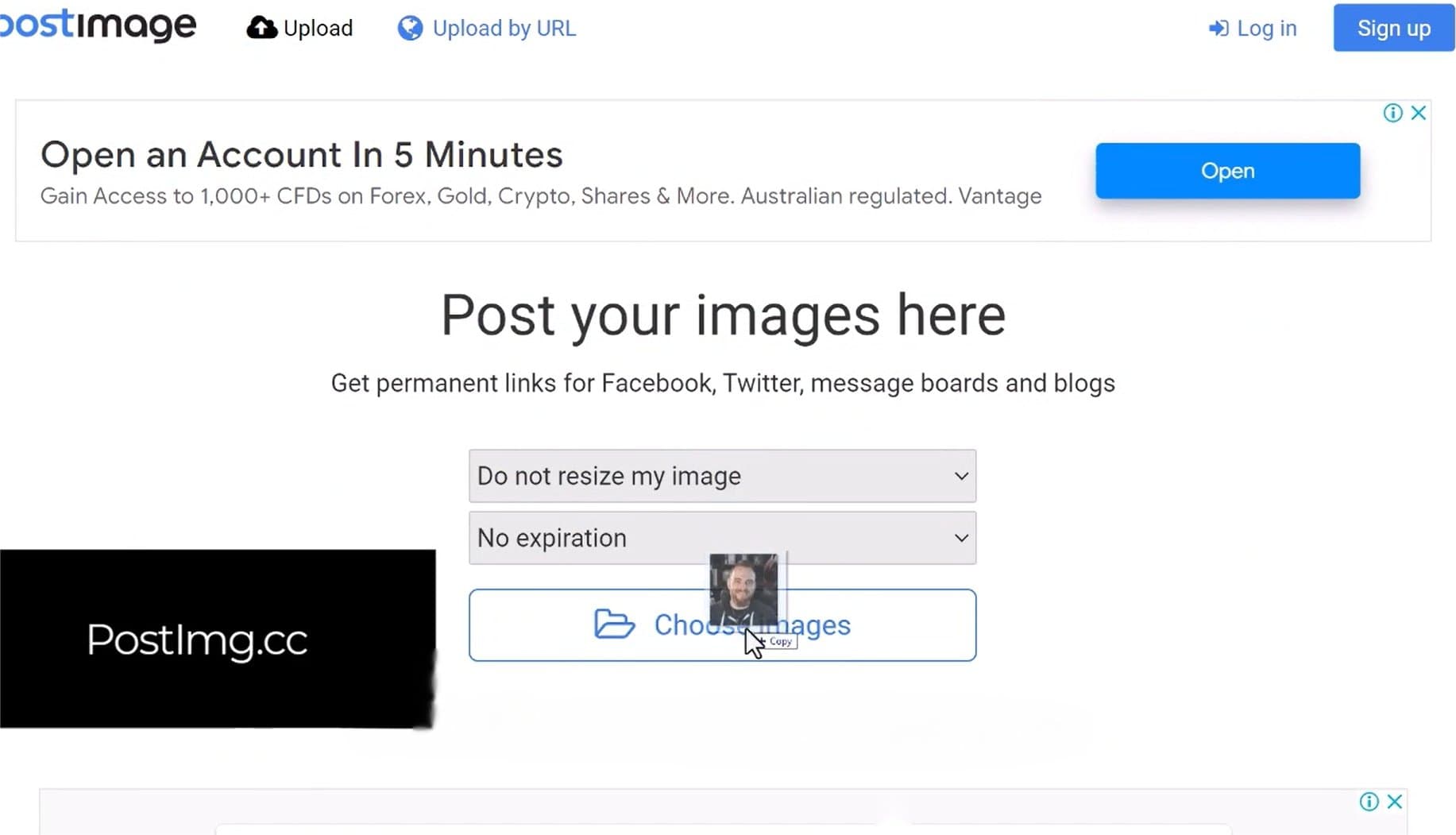Screen dimensions: 1456x835
Task: Dismiss the bottom advertisement
Action: 1395,802
